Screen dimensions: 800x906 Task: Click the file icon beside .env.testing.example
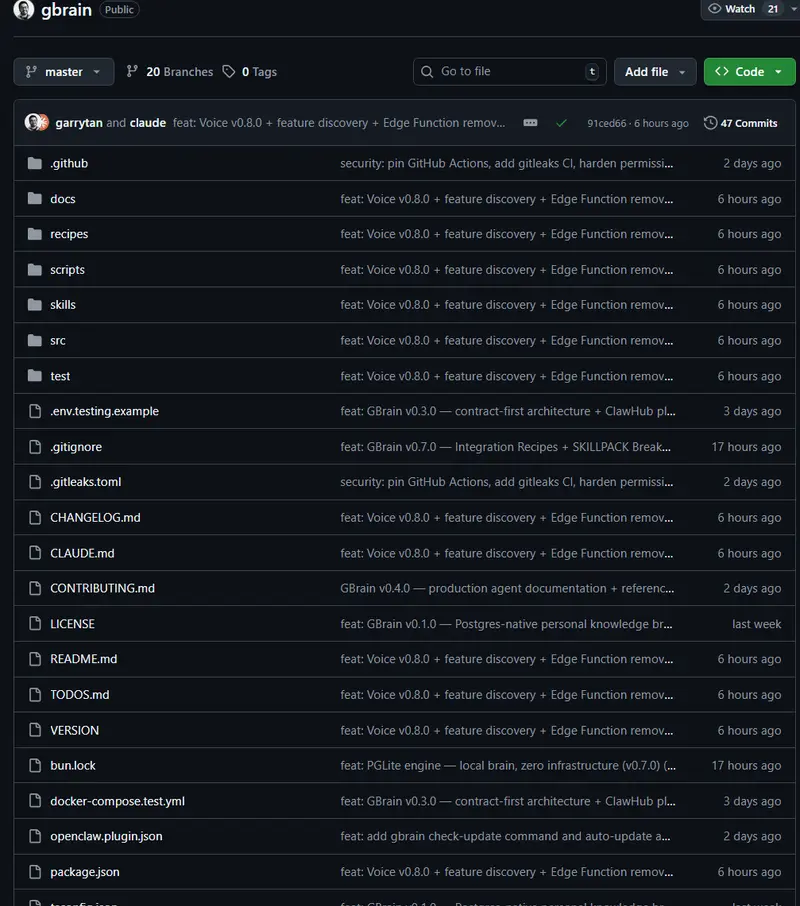coord(35,411)
